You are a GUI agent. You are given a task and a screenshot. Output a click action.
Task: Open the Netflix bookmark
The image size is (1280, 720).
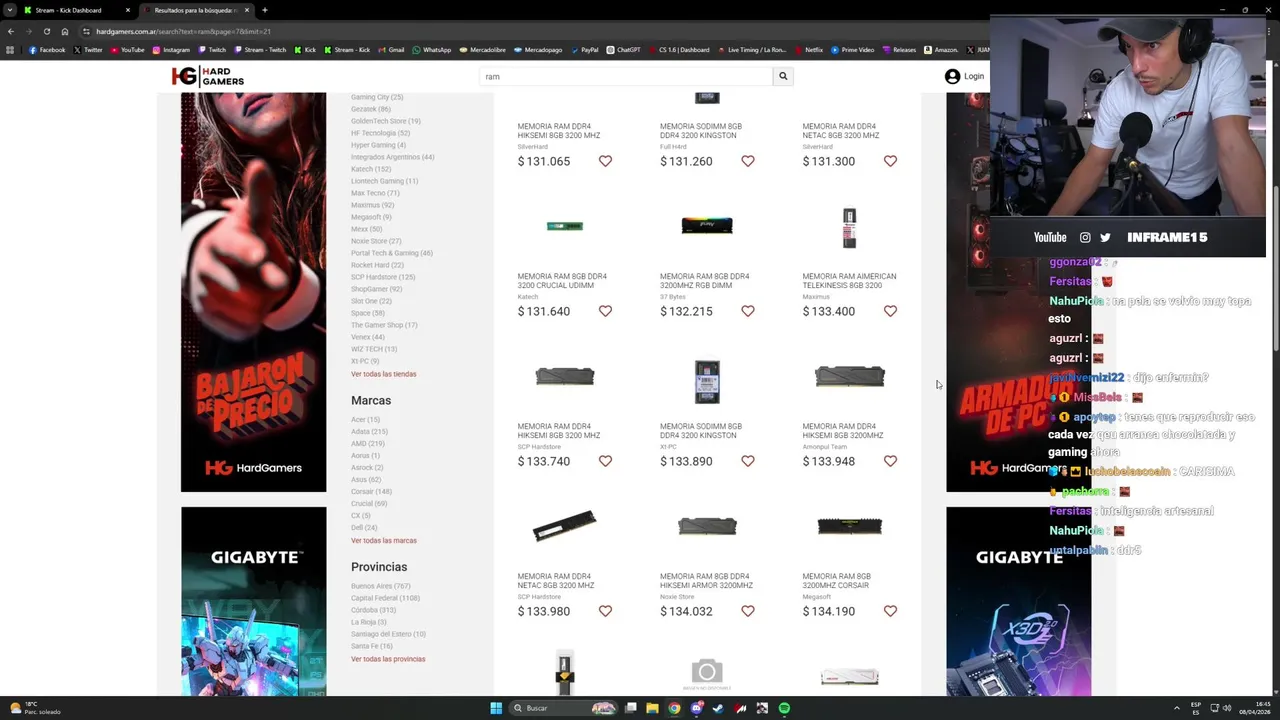point(809,50)
